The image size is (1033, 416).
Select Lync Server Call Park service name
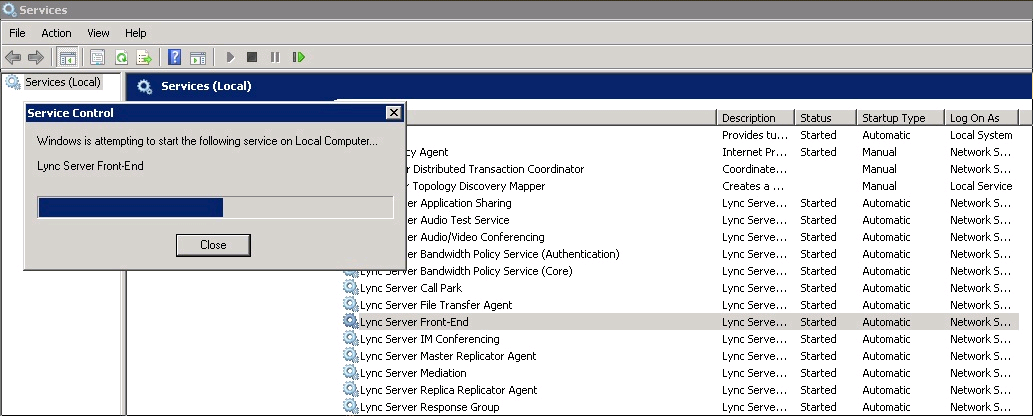410,288
